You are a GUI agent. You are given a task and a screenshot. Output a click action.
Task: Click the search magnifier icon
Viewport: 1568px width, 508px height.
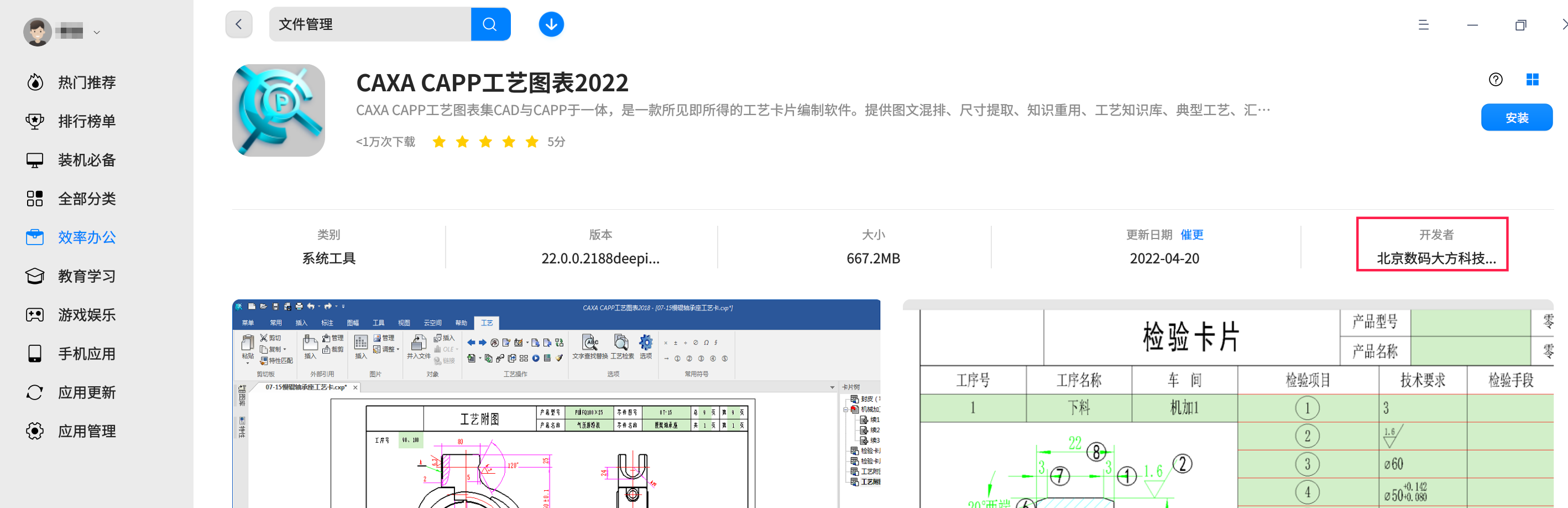490,24
